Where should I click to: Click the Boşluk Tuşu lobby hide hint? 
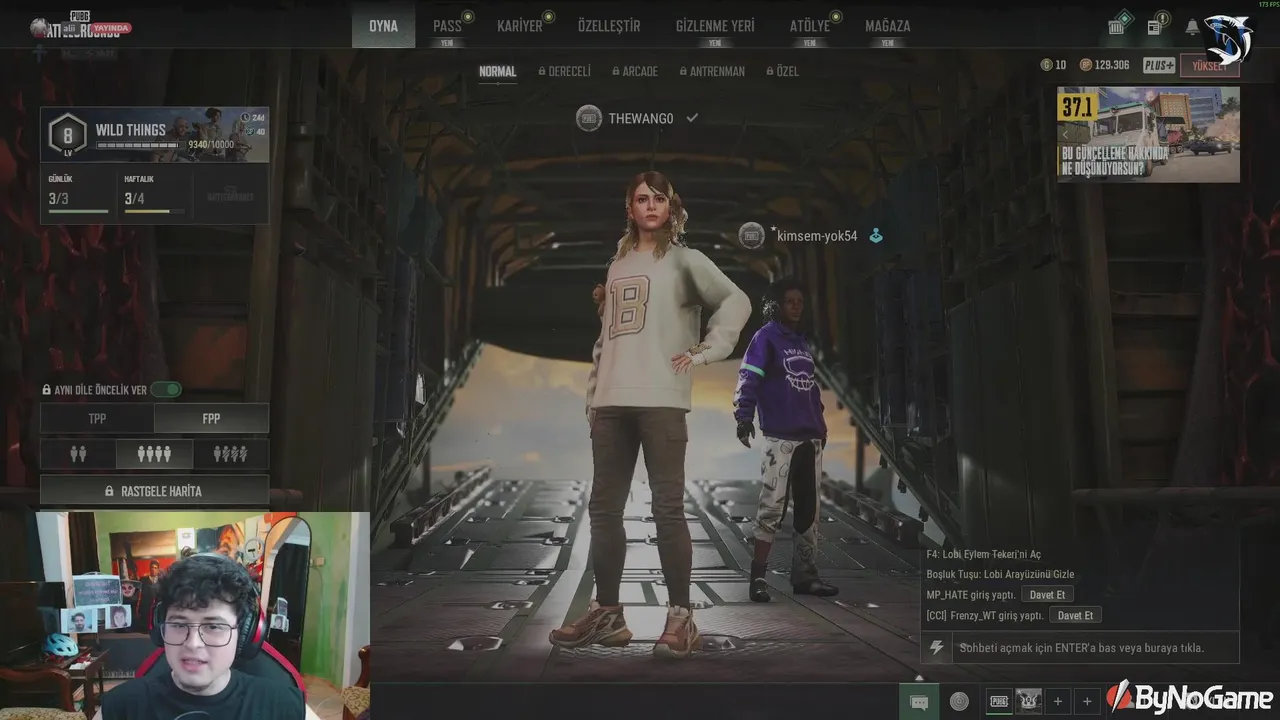tap(1000, 574)
